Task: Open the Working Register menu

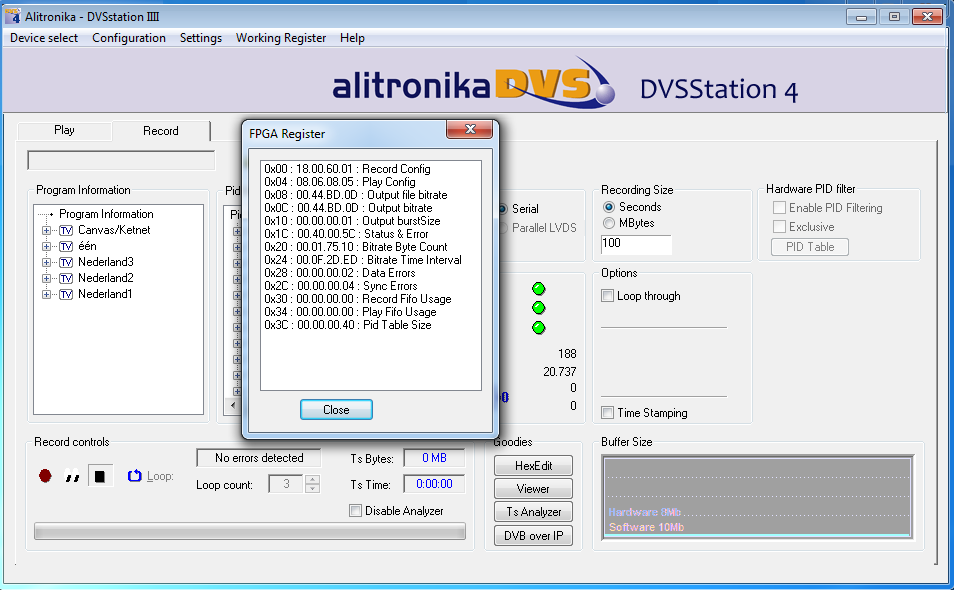Action: click(280, 38)
